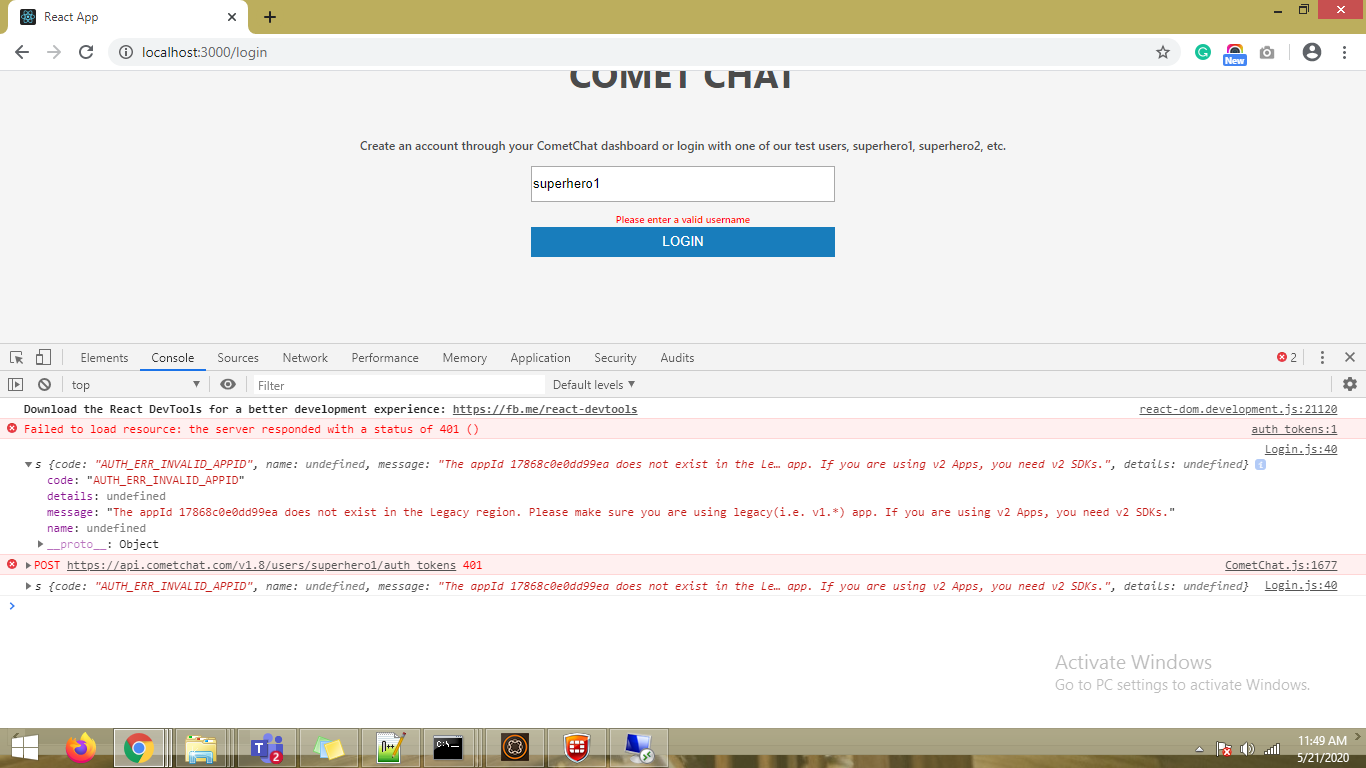
Task: Create a live expression with eye icon
Action: pyautogui.click(x=228, y=384)
